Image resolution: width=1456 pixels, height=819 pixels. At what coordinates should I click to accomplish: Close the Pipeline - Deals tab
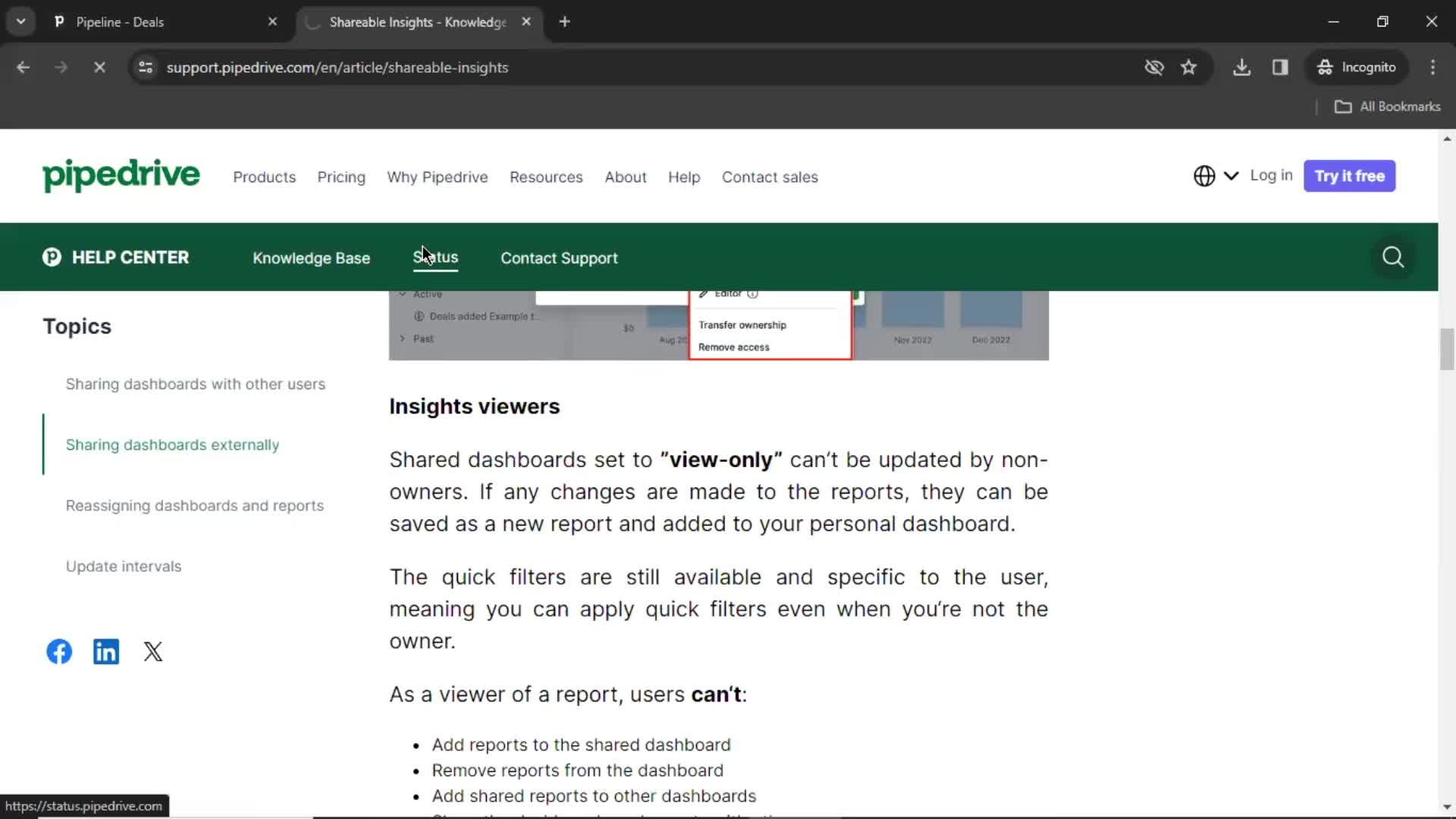(272, 22)
